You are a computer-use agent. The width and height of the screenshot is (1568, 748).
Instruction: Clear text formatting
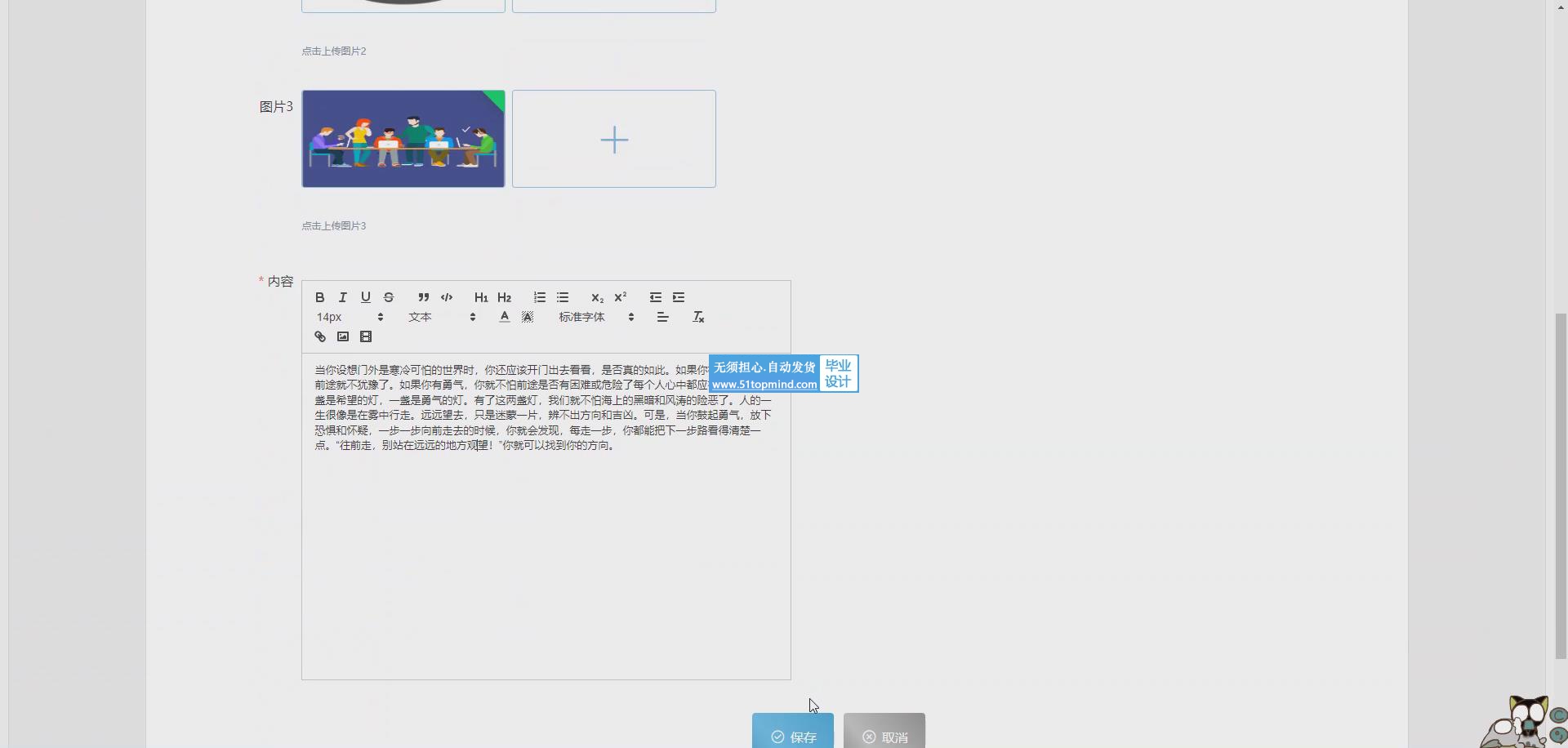tap(698, 317)
